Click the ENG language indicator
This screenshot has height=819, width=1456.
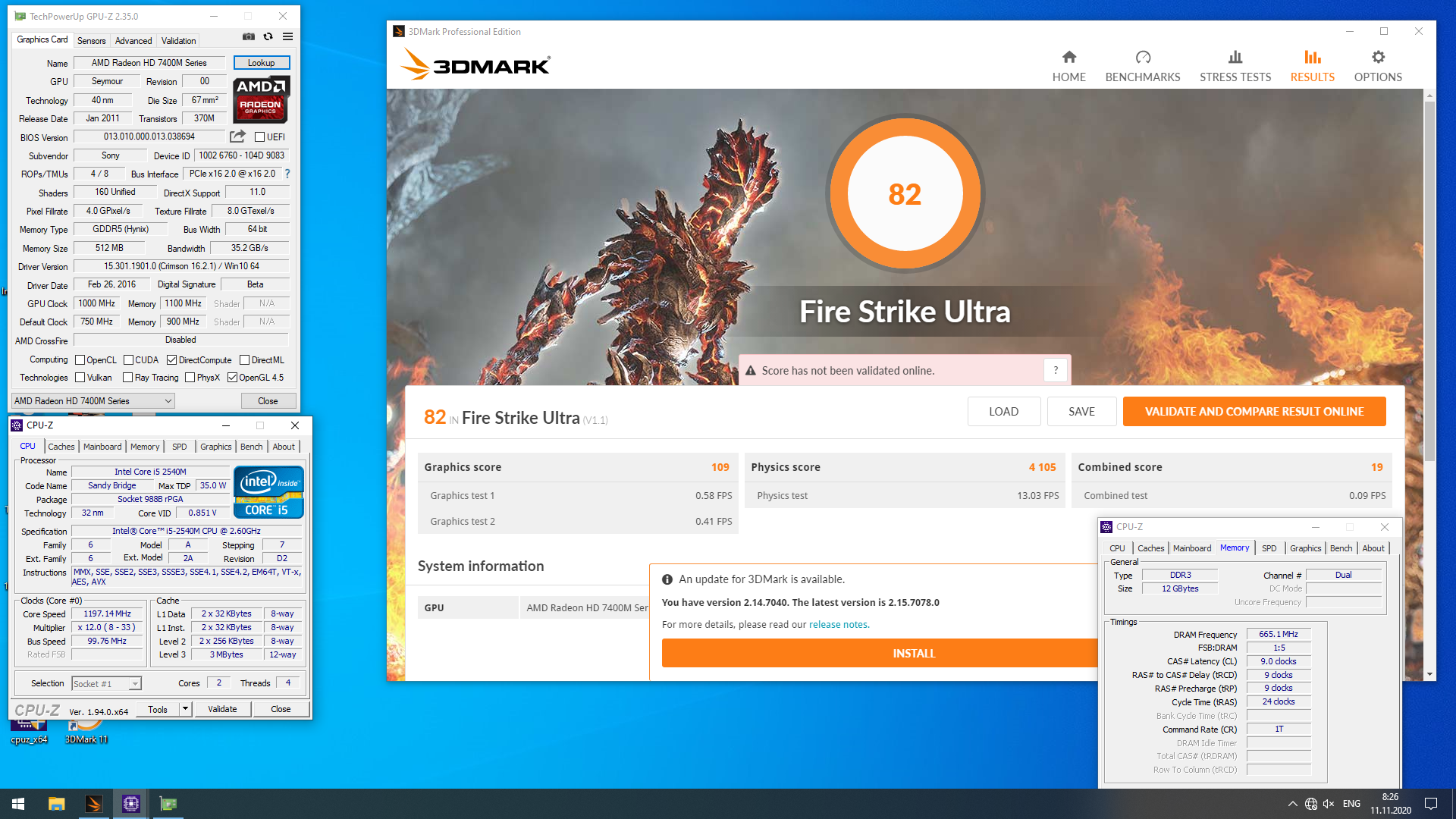pos(1351,804)
